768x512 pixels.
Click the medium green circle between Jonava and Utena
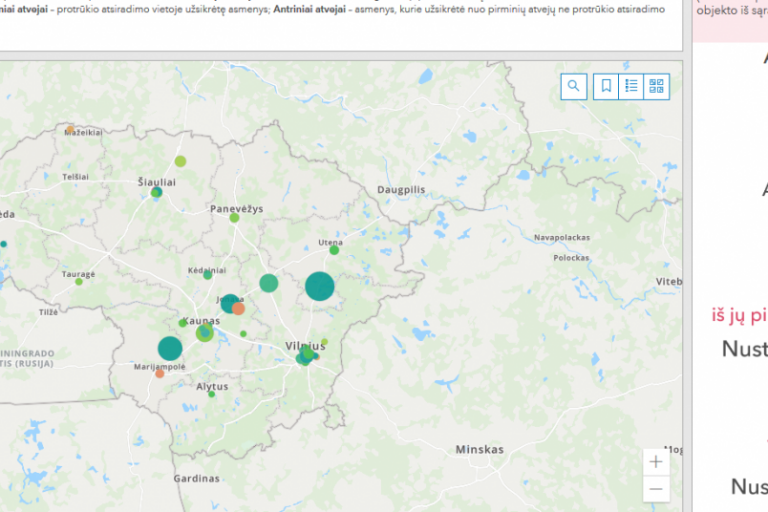click(268, 283)
